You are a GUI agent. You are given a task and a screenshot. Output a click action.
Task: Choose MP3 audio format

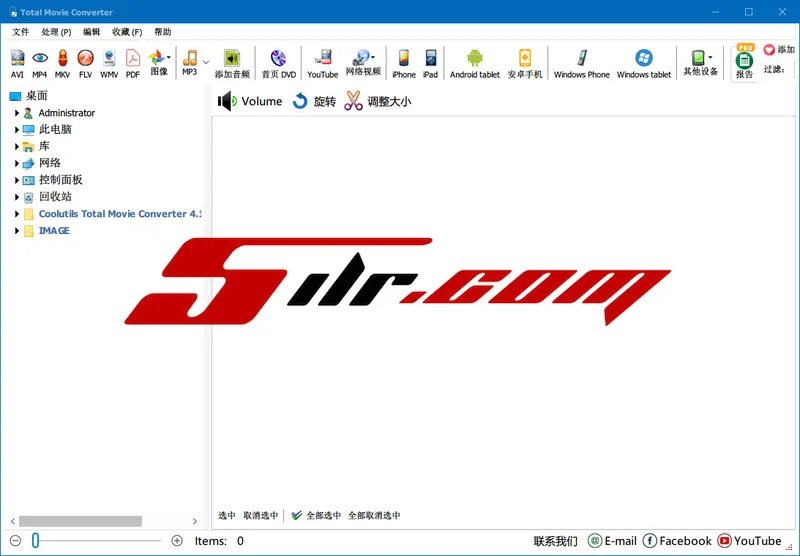190,62
